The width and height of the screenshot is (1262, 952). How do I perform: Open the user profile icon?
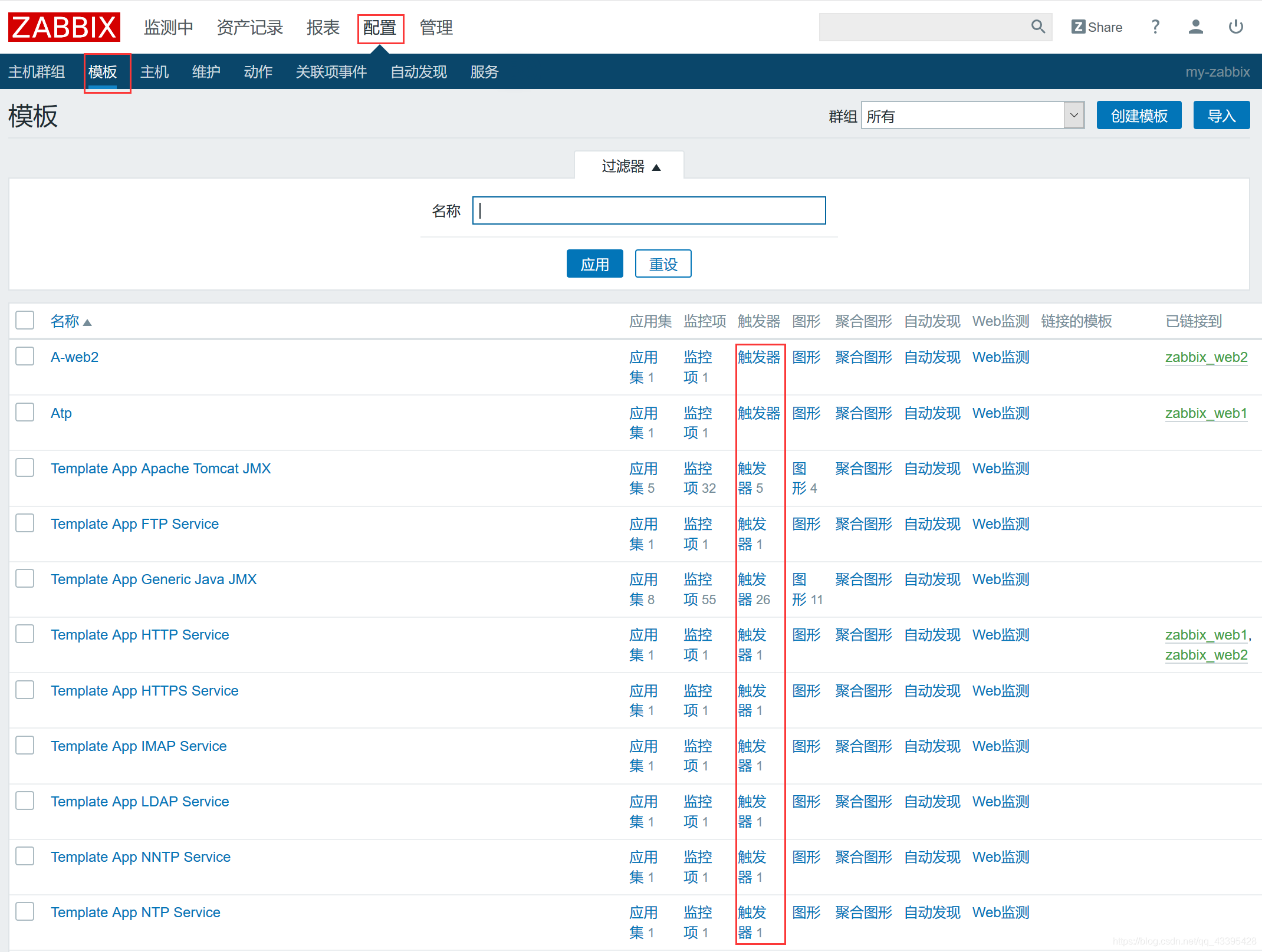(x=1195, y=27)
